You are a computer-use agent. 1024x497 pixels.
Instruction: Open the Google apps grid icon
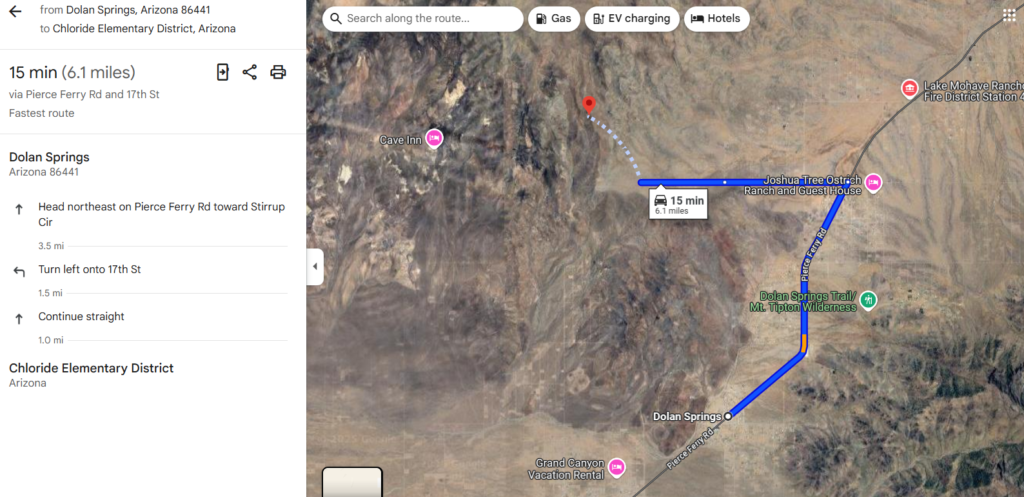1009,16
